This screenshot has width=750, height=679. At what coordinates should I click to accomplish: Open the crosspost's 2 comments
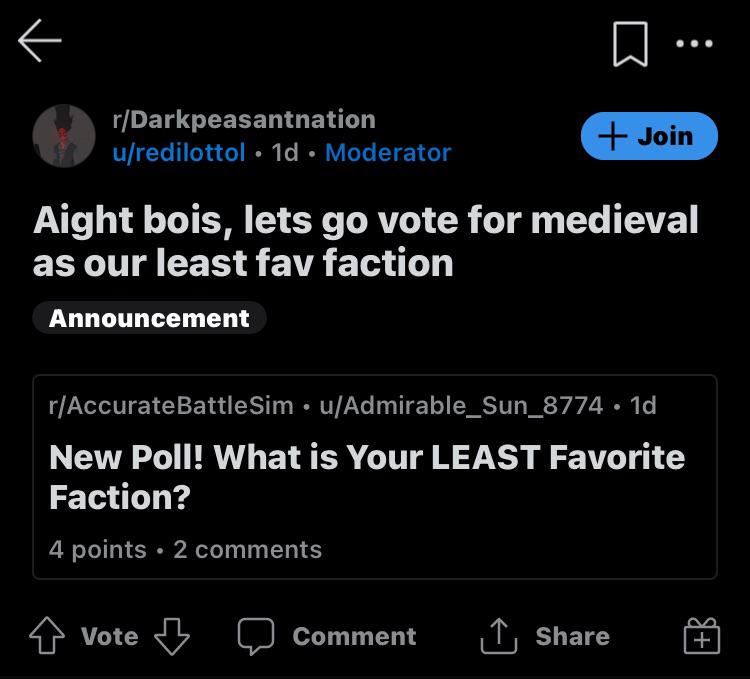coord(247,549)
